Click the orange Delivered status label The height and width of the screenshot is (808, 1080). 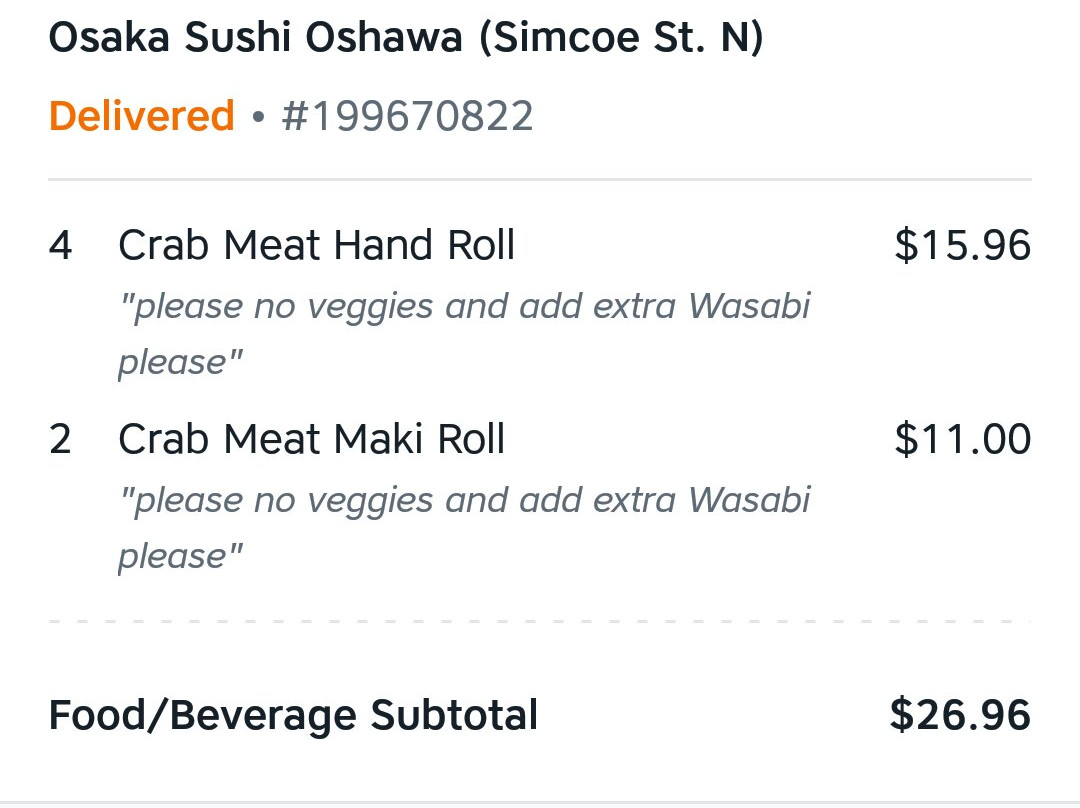coord(142,115)
